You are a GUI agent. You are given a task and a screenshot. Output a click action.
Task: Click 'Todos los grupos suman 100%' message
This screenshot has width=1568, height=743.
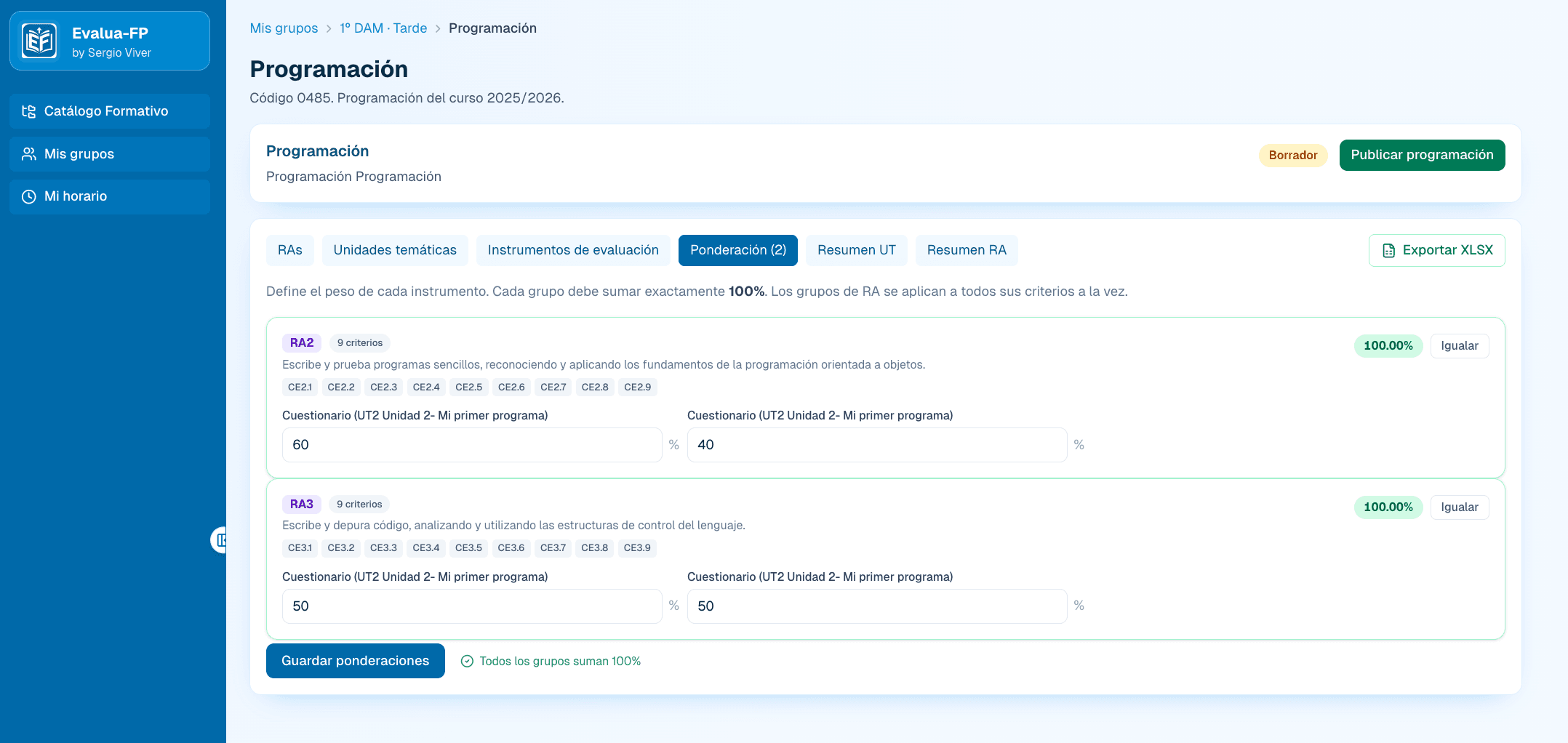[x=560, y=662]
